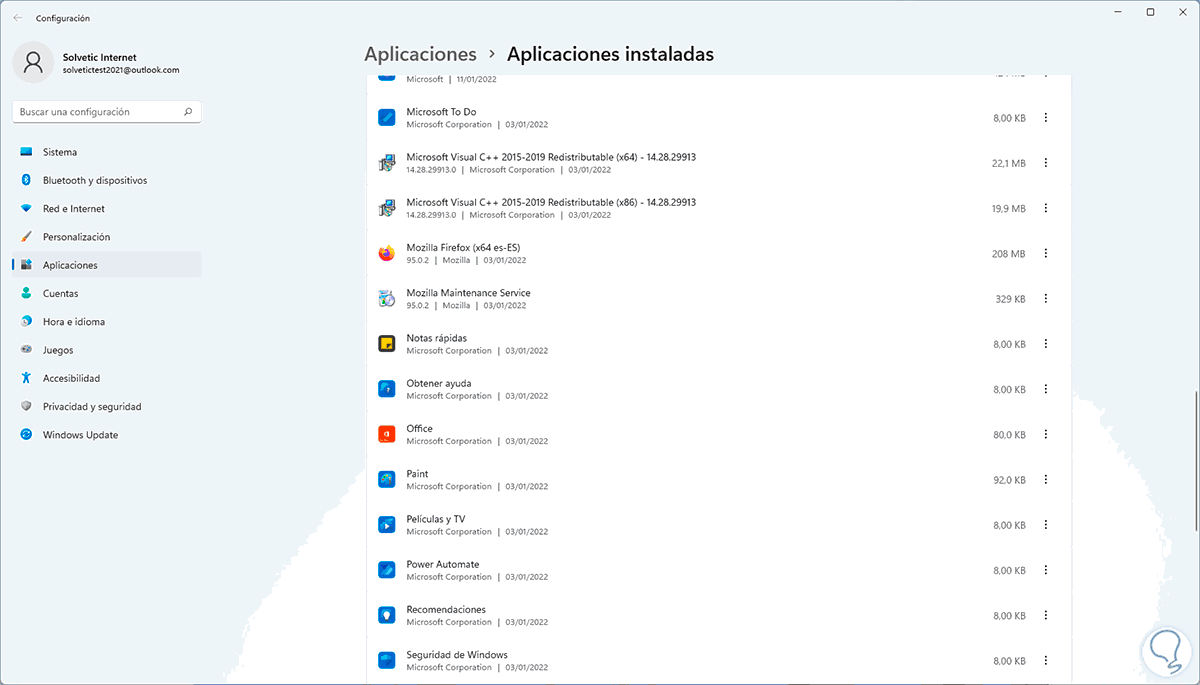The image size is (1200, 685).
Task: Click the Power Automate app icon
Action: [x=387, y=570]
